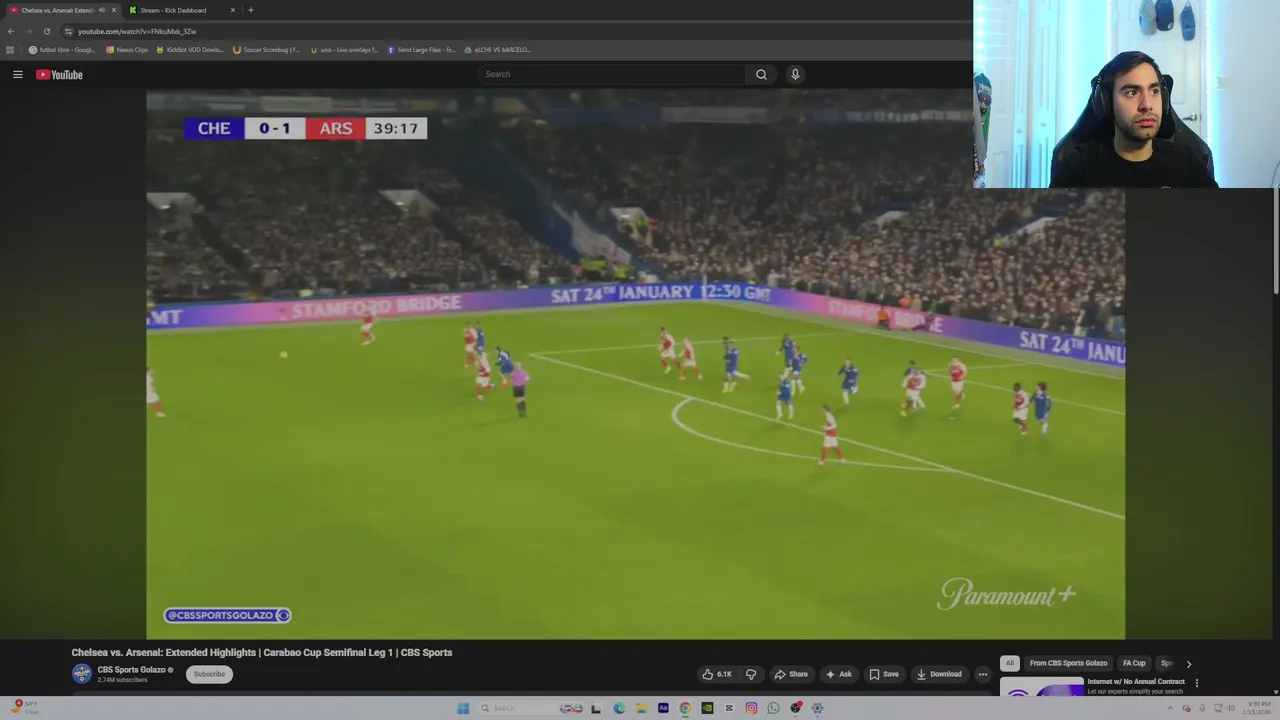The width and height of the screenshot is (1280, 720).
Task: Open the Internet ad three-dot options menu
Action: (x=1196, y=683)
